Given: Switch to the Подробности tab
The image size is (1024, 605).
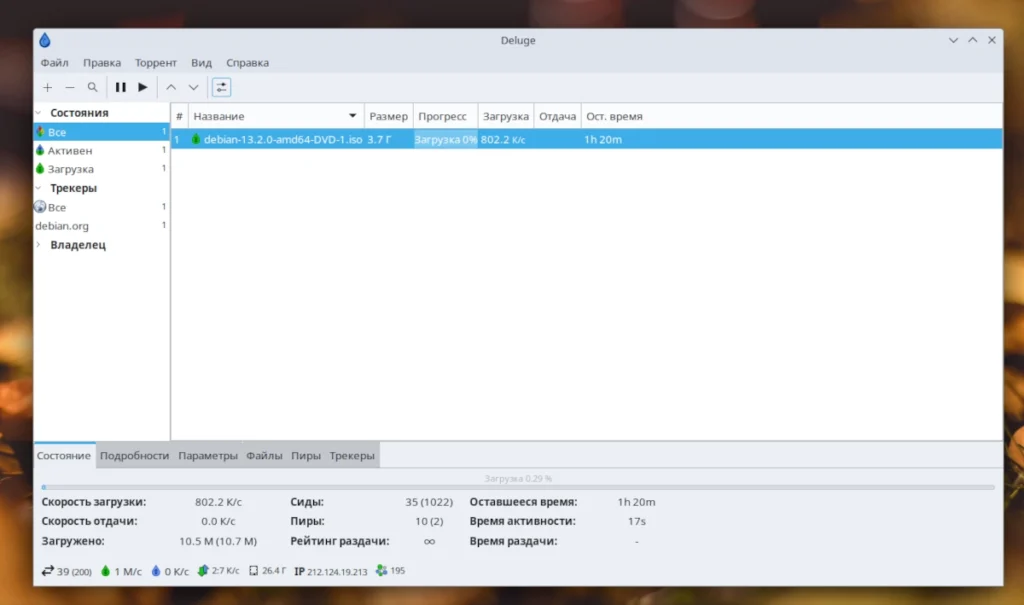Looking at the screenshot, I should coord(135,455).
